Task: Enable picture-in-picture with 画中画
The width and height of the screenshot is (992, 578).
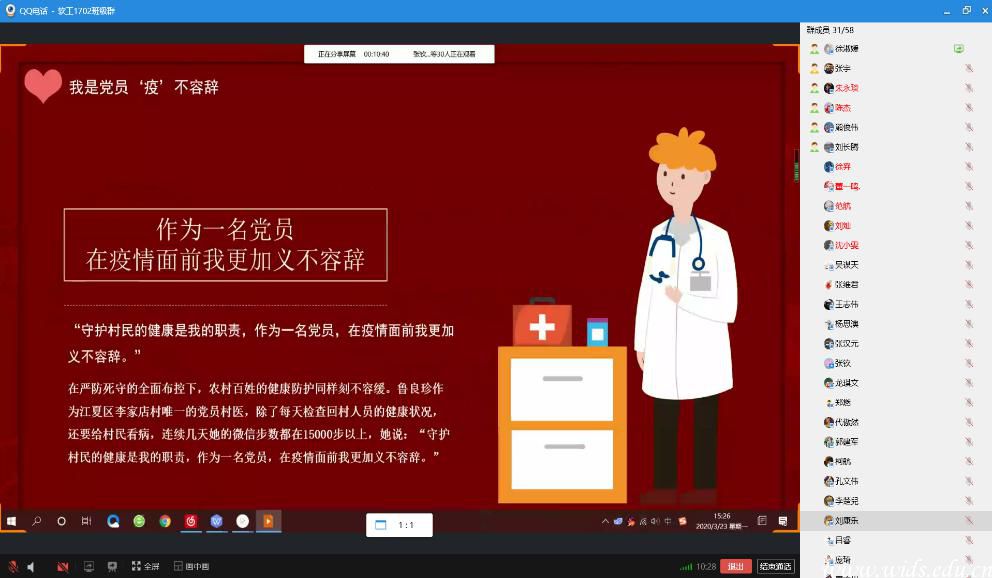Action: point(193,567)
